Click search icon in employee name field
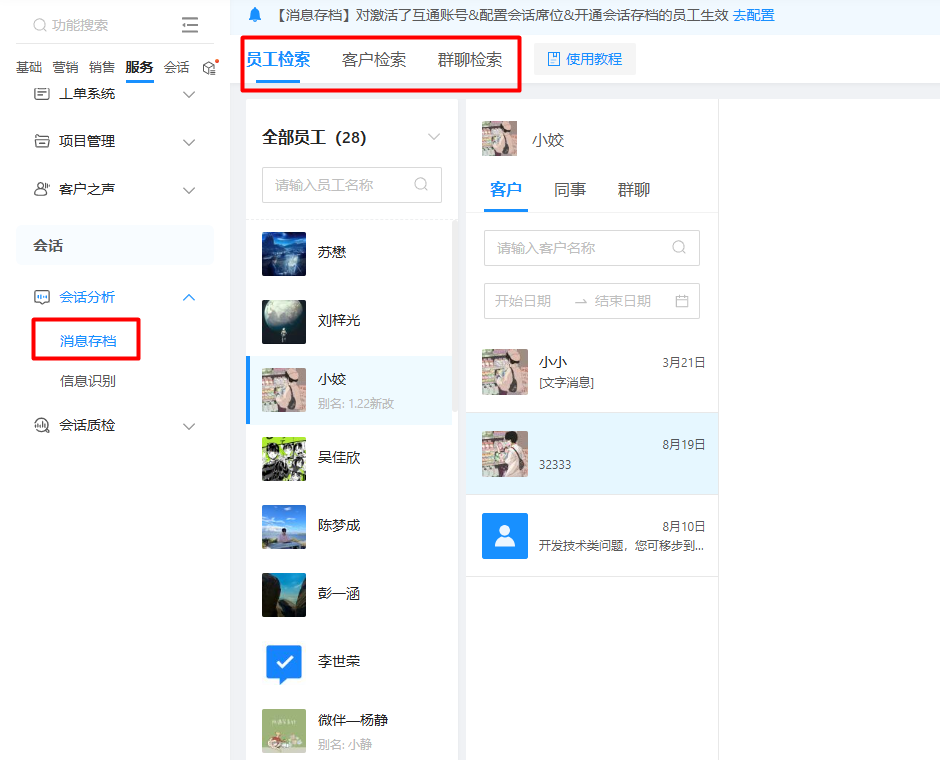The height and width of the screenshot is (760, 940). pyautogui.click(x=421, y=185)
